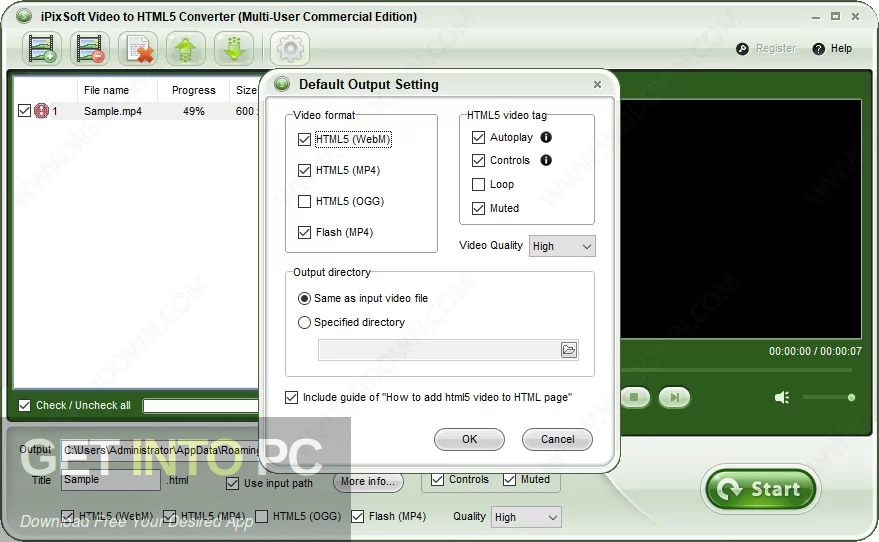879x542 pixels.
Task: Uncheck HTML5 (MP4) in the Video format group
Action: coord(304,170)
